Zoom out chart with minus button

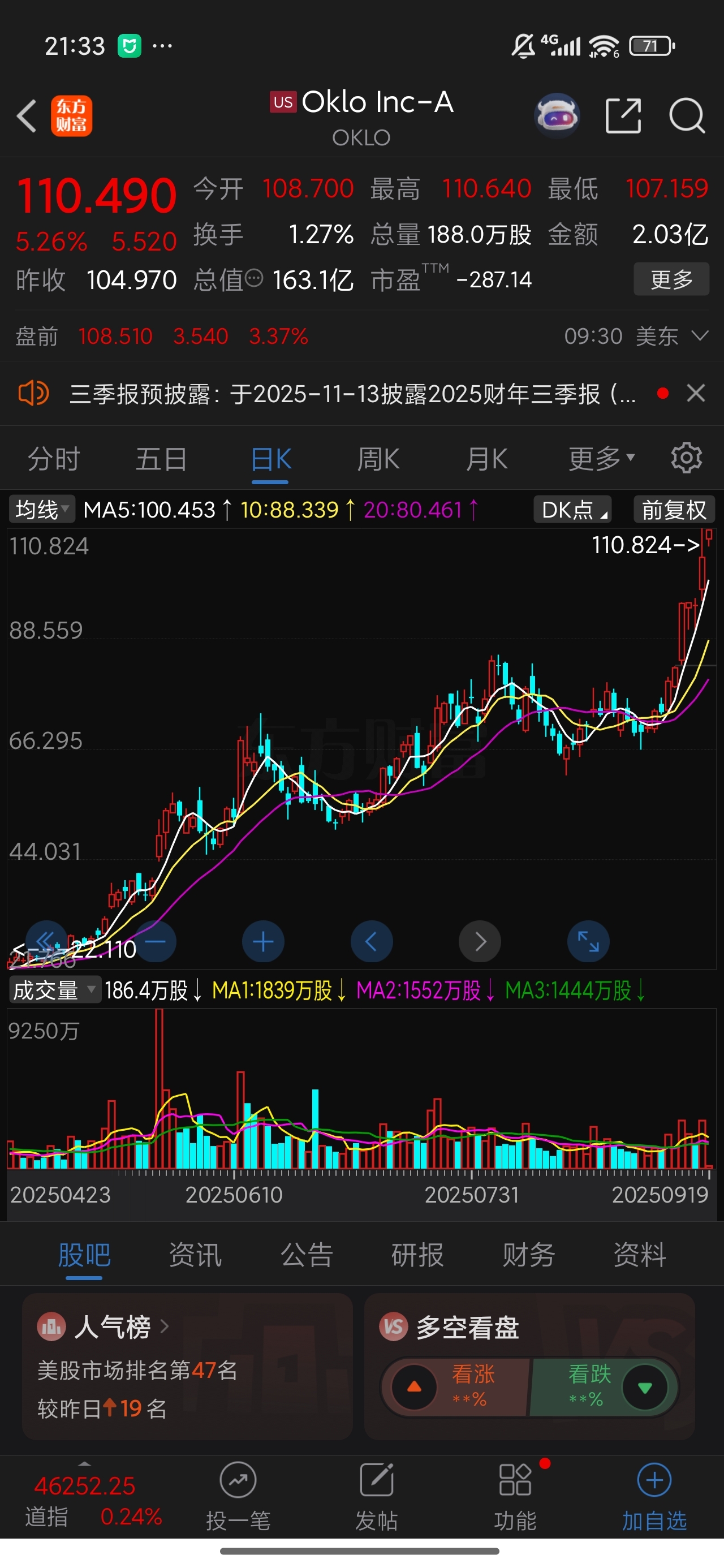pyautogui.click(x=156, y=942)
